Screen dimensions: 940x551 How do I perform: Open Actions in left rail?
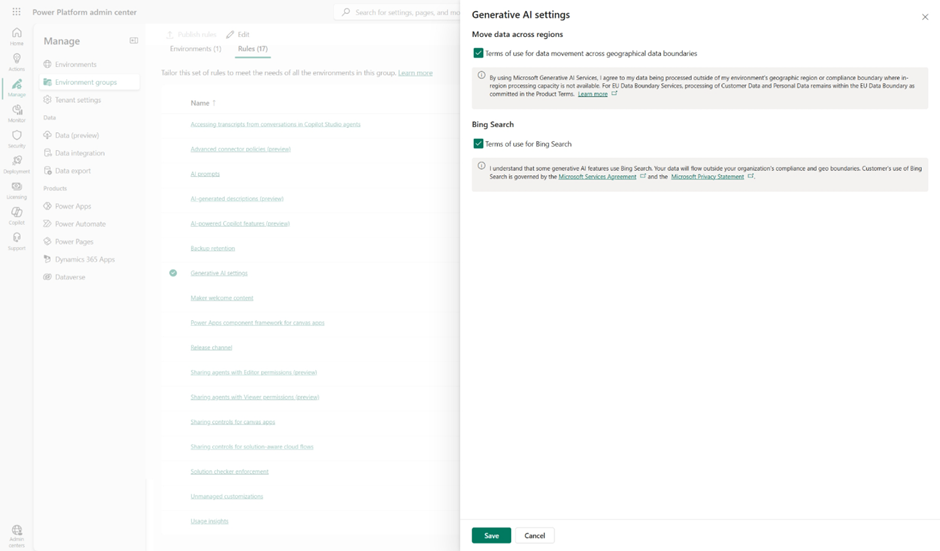17,62
